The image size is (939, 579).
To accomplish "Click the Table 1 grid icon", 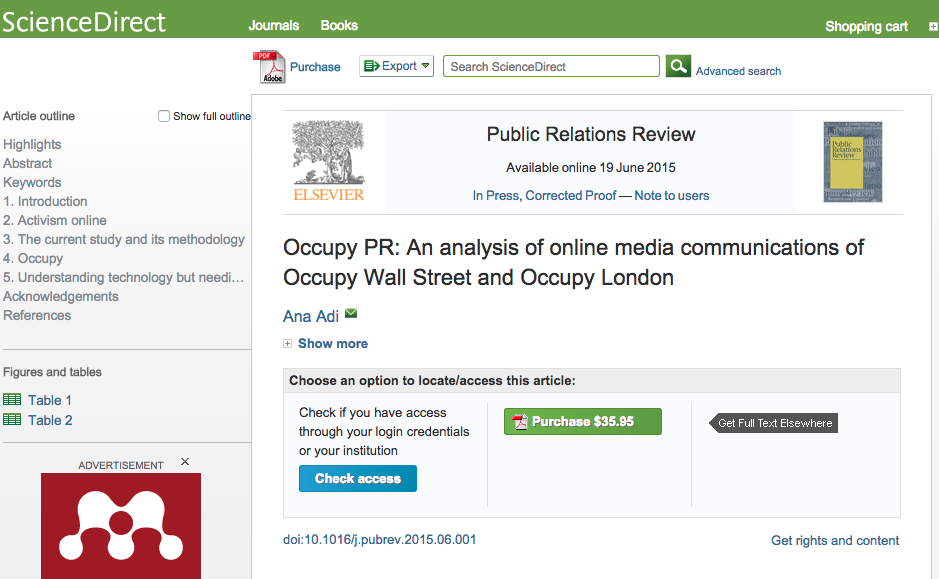I will coord(12,400).
